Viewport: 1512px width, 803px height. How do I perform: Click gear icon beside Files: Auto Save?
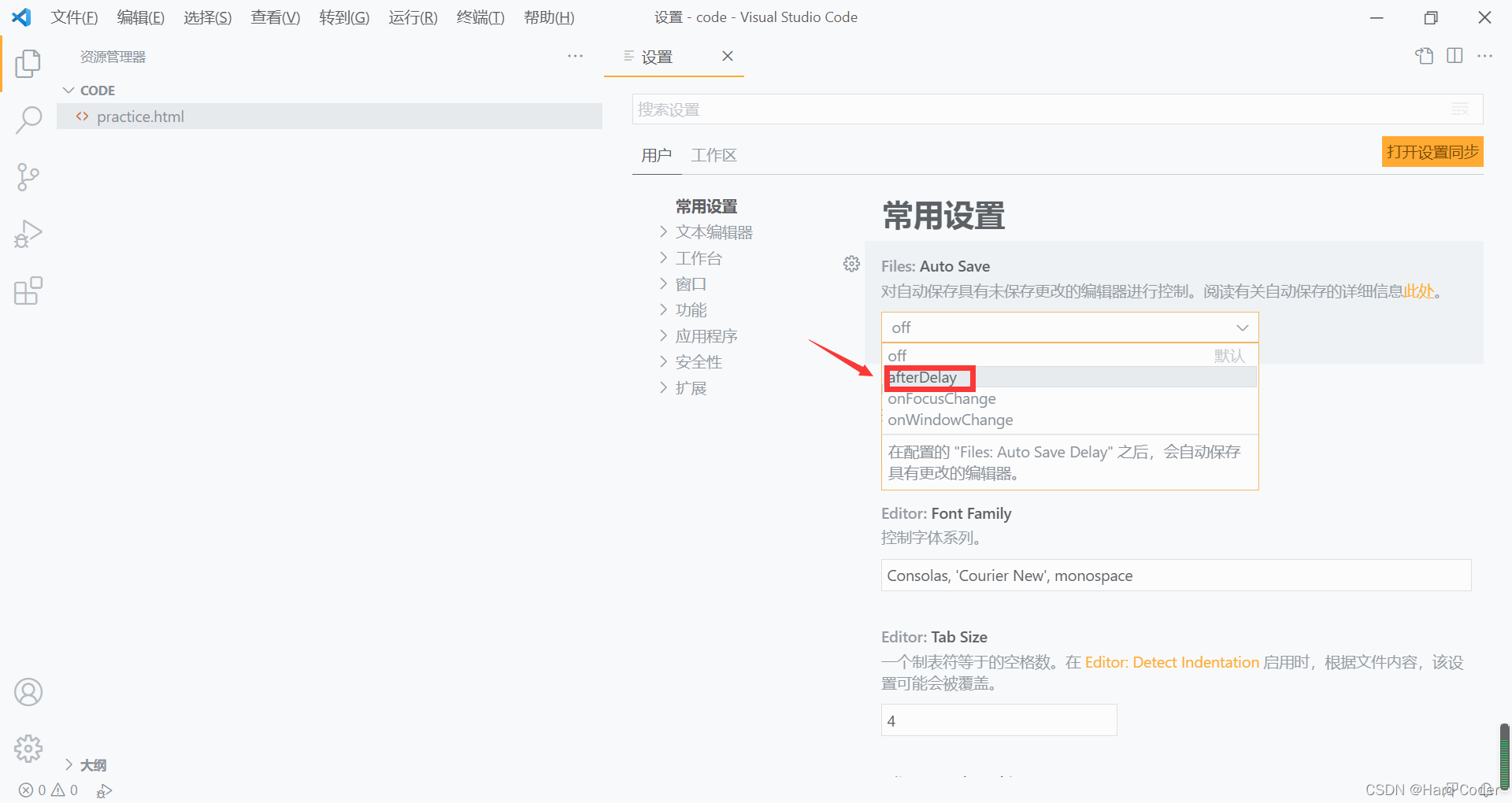coord(851,264)
